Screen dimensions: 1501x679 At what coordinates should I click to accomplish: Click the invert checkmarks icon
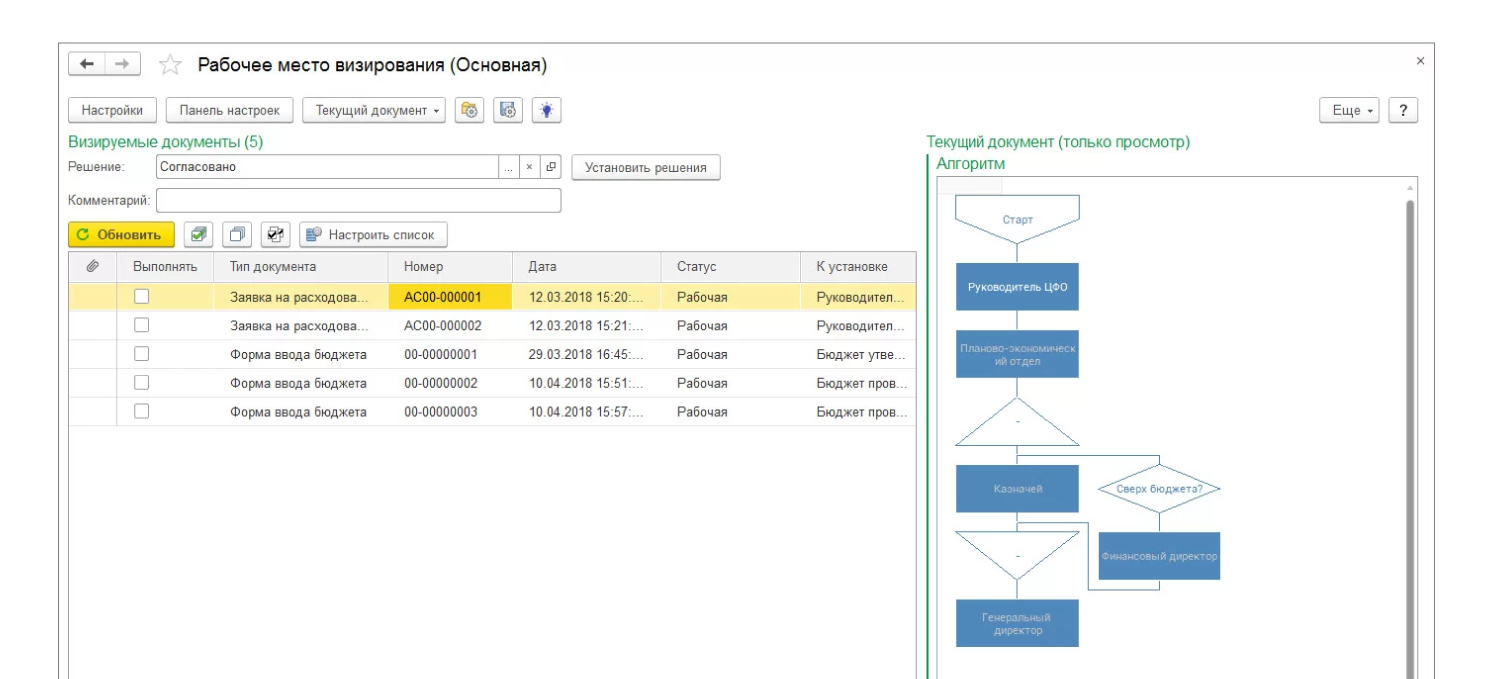[x=275, y=235]
